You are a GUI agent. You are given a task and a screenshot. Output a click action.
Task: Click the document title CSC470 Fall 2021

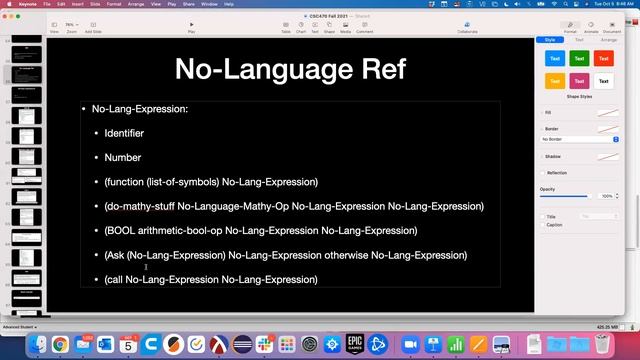coord(328,16)
